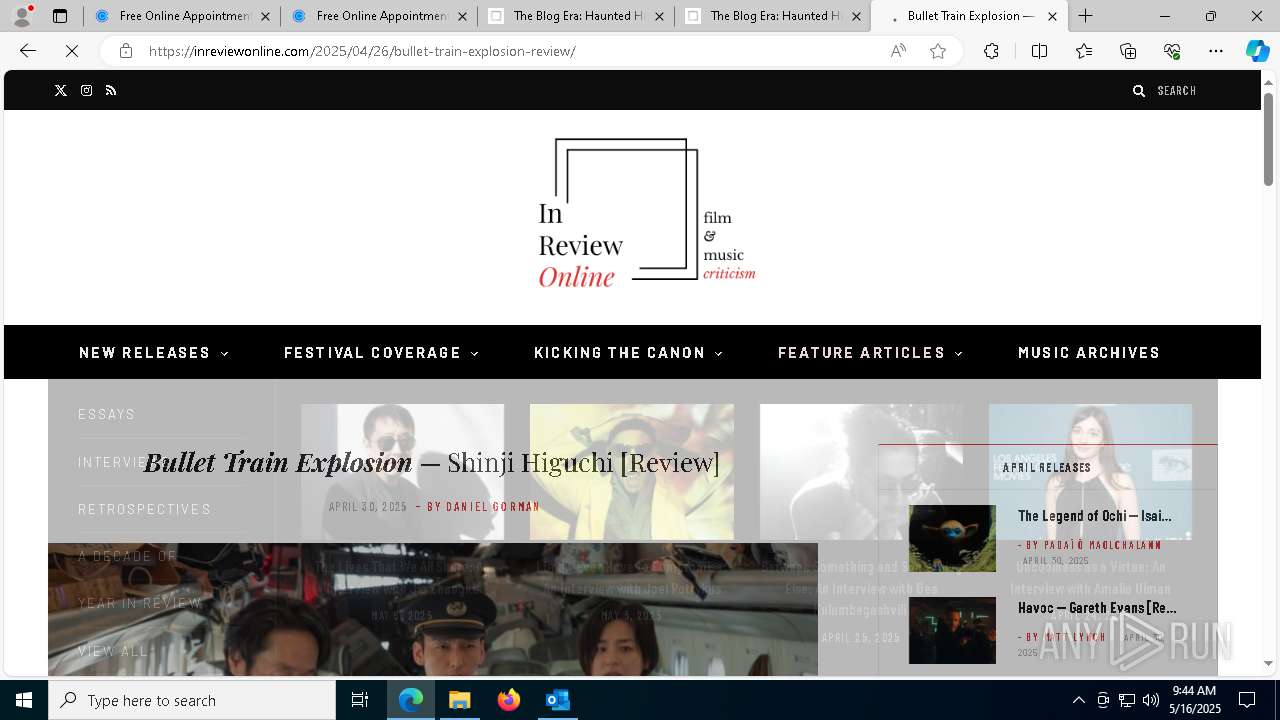Select Retrospectives in the submenu
Viewport: 1280px width, 720px height.
[145, 509]
